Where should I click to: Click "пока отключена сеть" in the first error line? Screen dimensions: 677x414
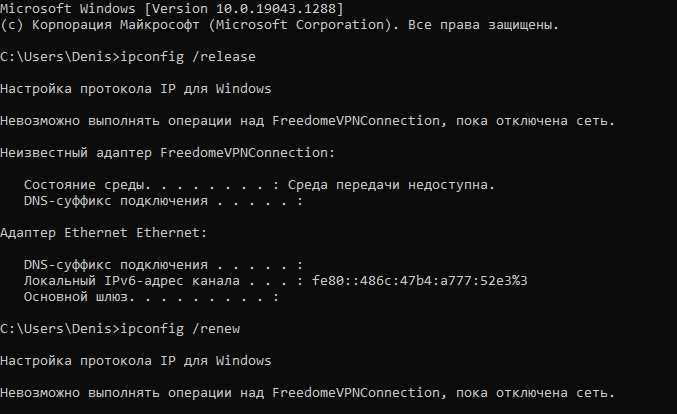[535, 120]
